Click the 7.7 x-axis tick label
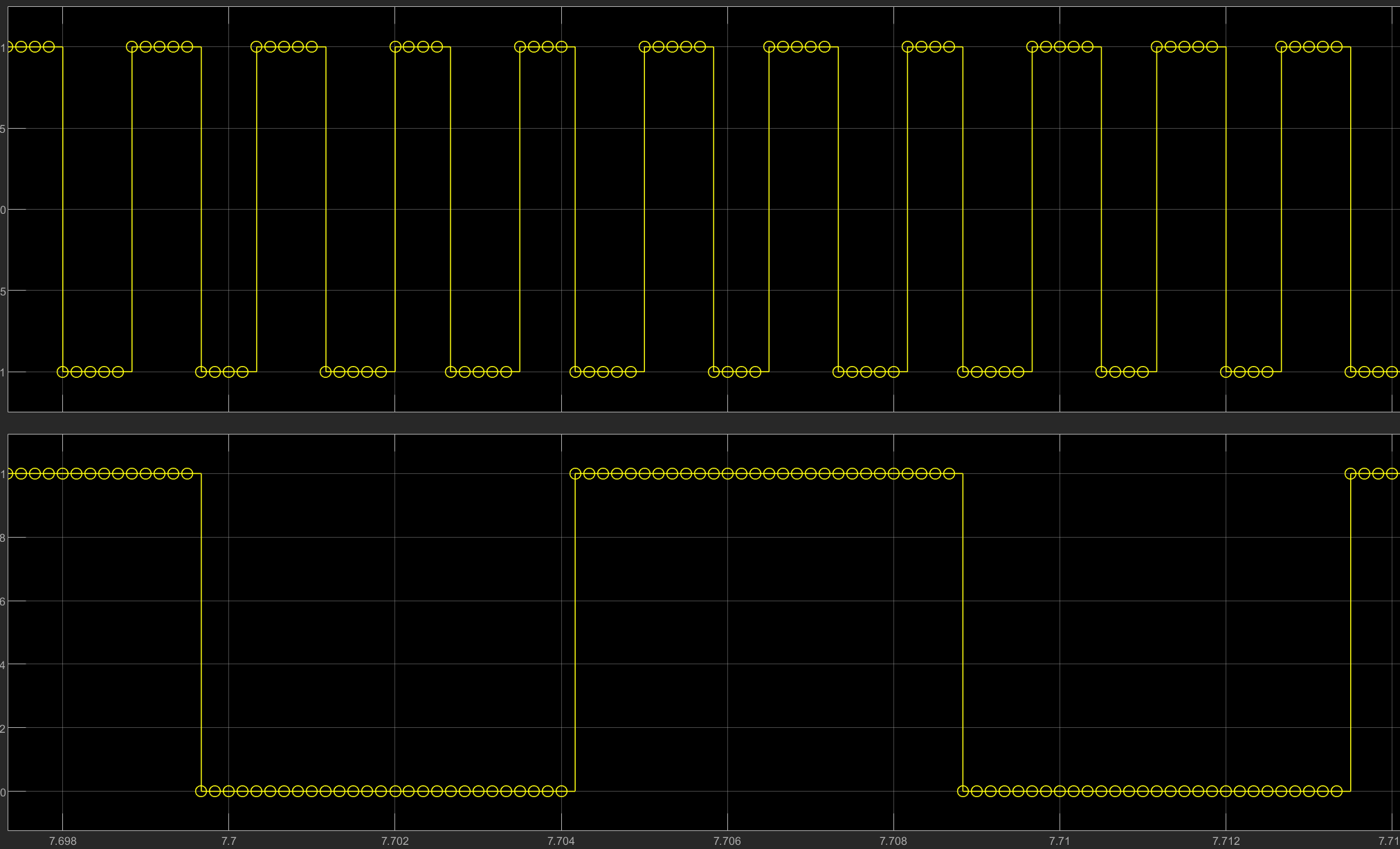 tap(228, 841)
